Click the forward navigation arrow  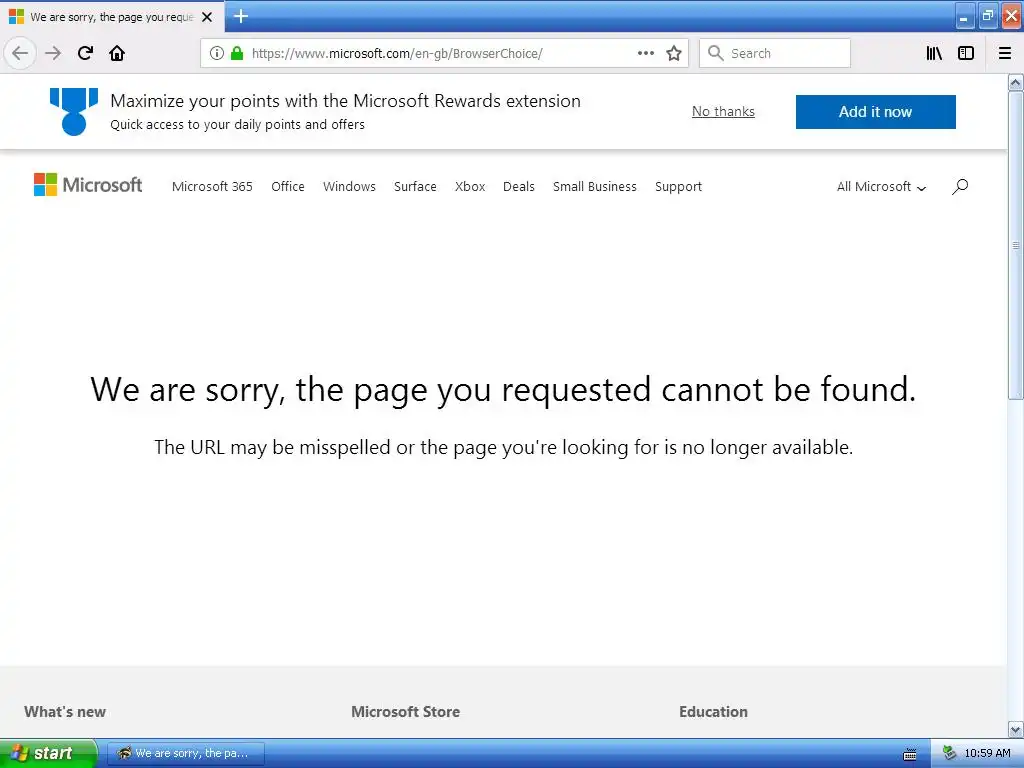click(53, 53)
